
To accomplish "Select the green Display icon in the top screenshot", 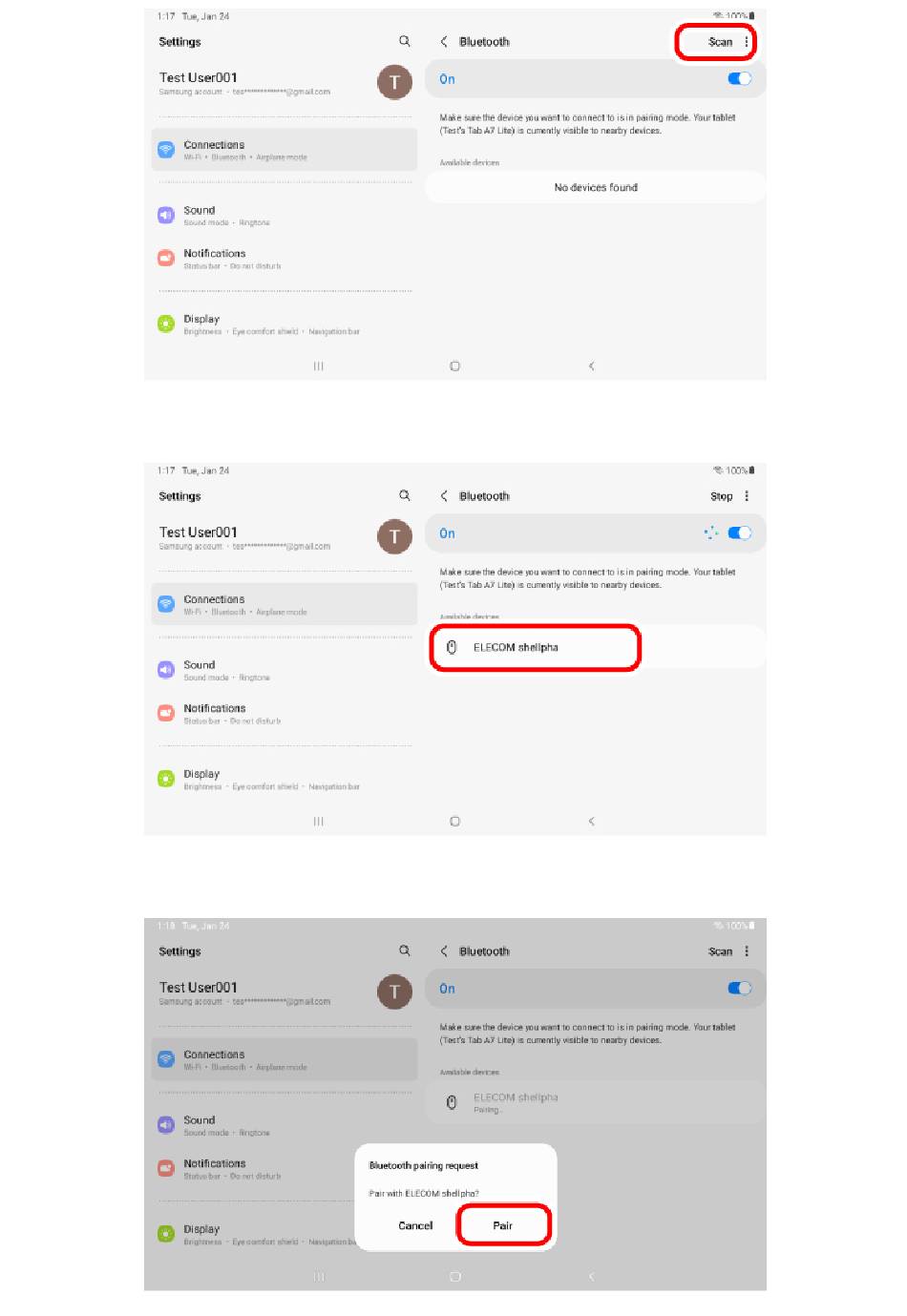I will (x=165, y=324).
